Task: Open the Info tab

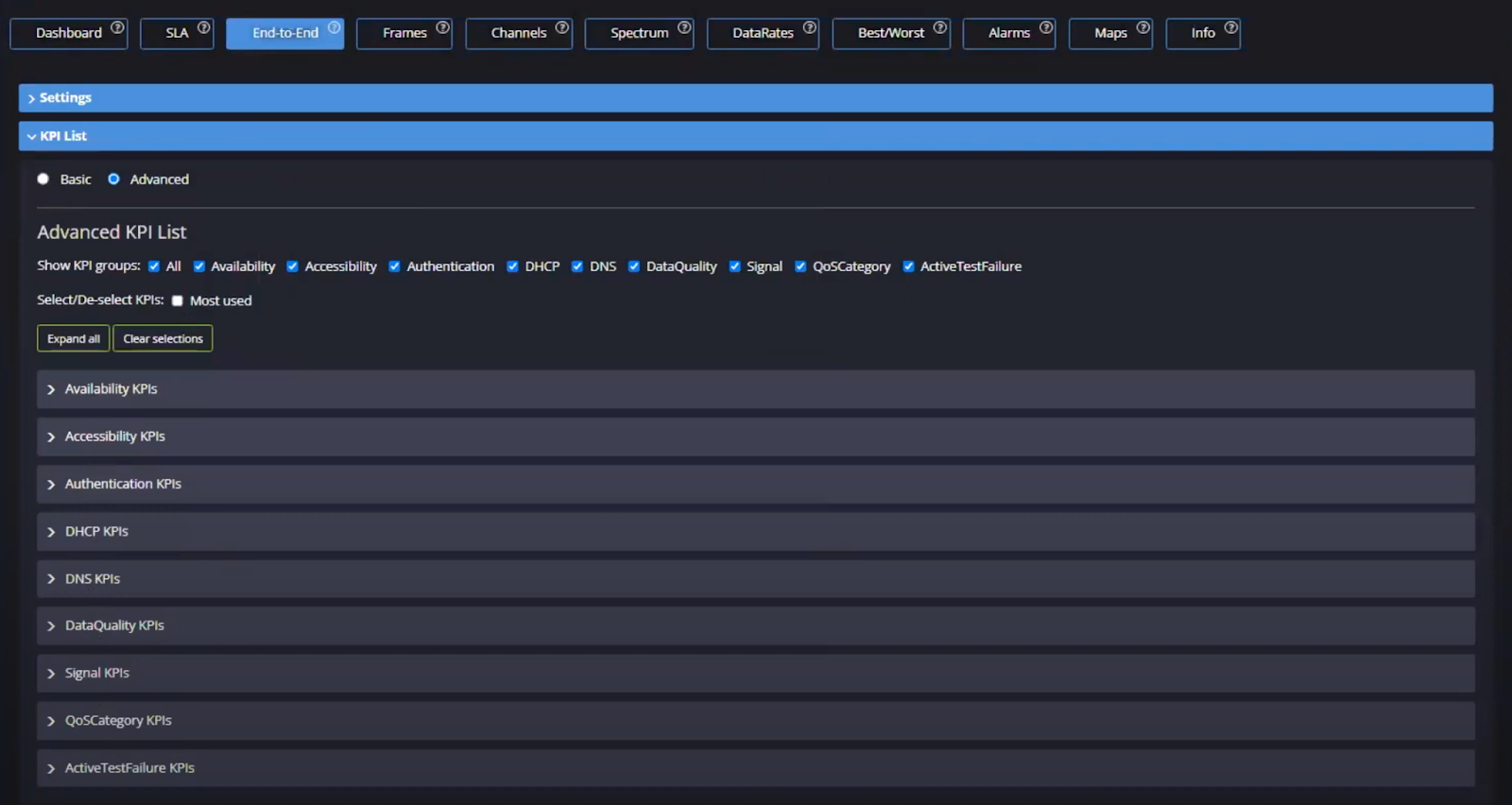Action: coord(1202,33)
